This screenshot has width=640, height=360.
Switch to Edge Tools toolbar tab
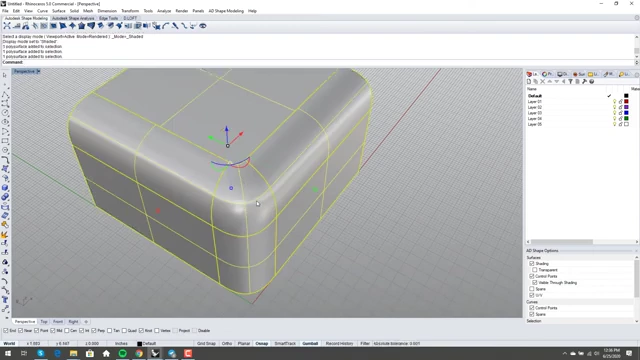pos(109,18)
